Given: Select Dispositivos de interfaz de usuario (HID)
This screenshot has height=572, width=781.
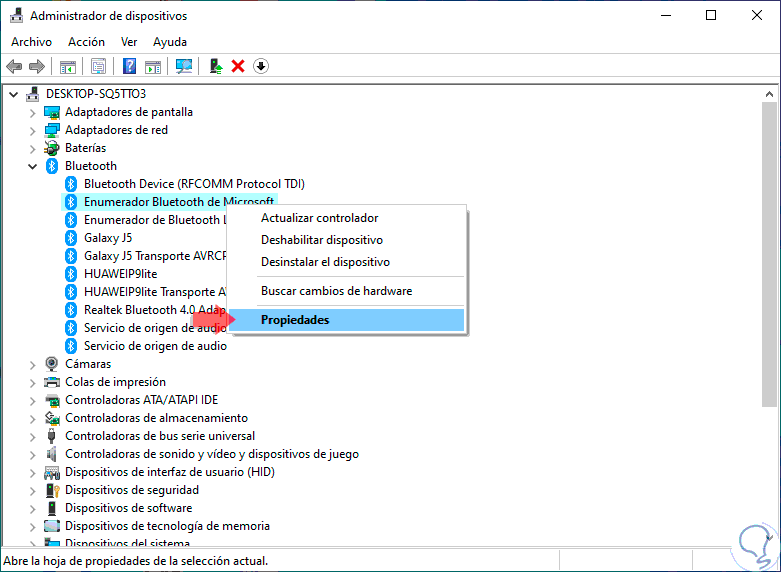Looking at the screenshot, I should [170, 472].
